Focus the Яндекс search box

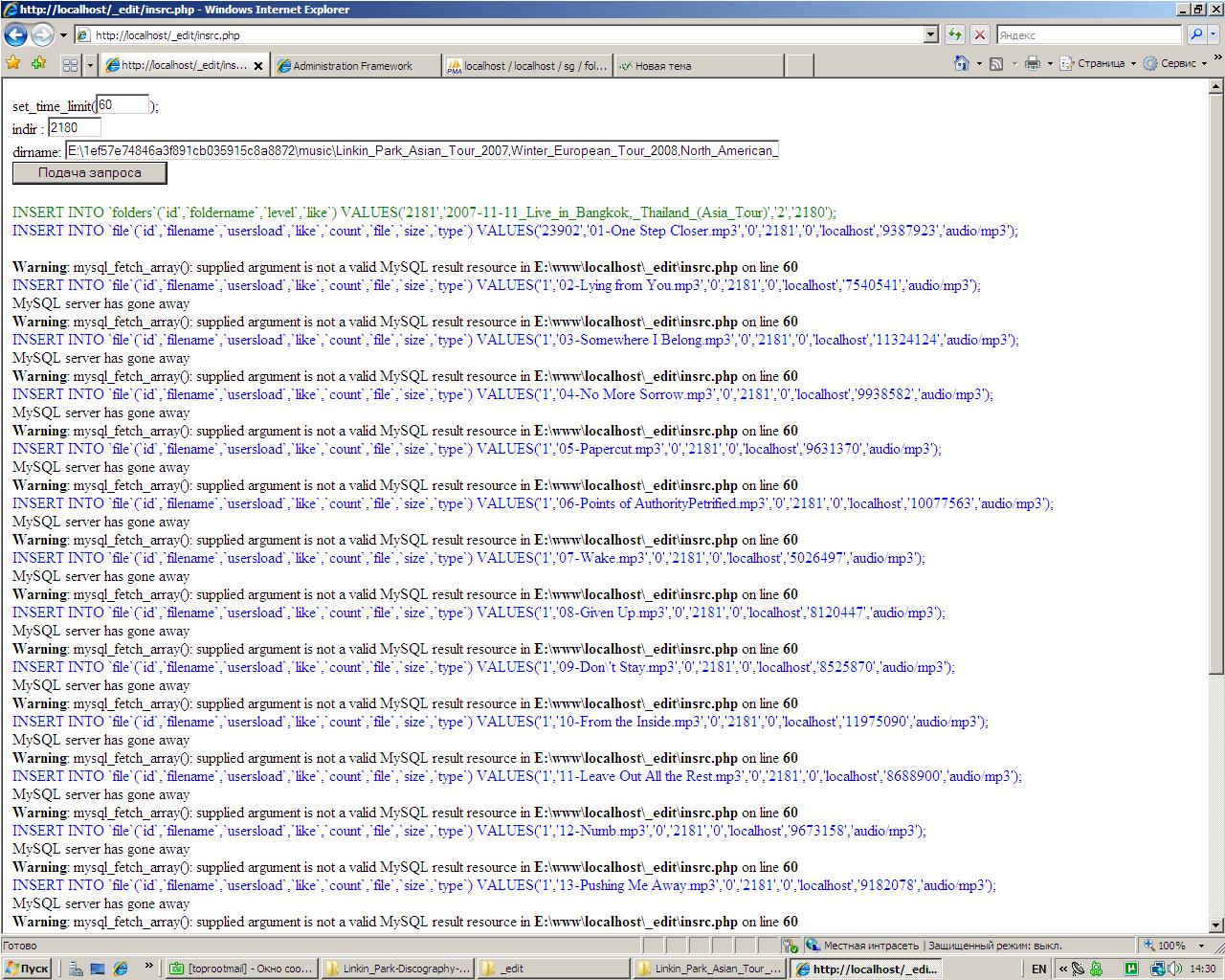tap(1088, 34)
